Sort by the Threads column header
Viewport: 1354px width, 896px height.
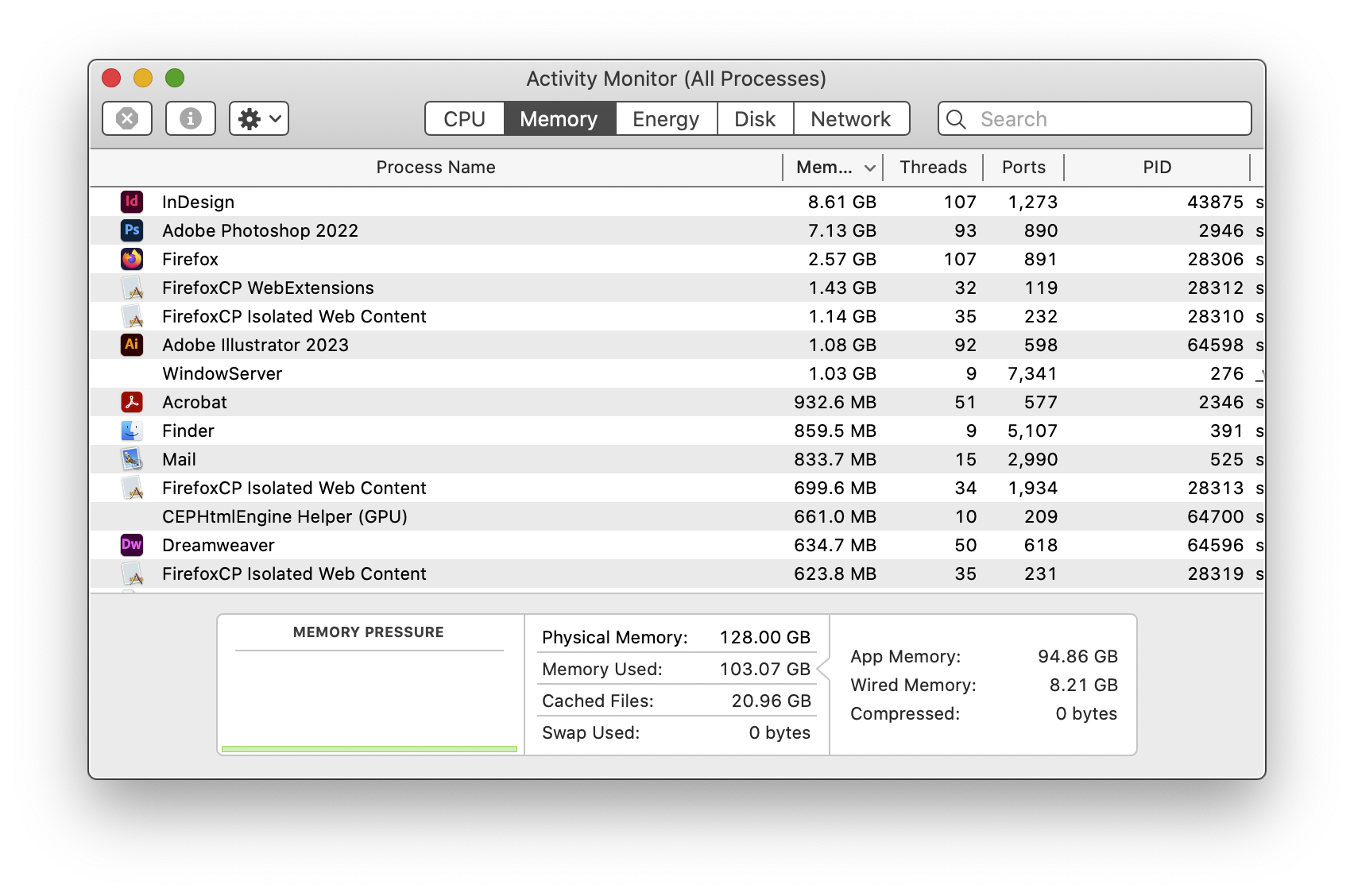[933, 168]
